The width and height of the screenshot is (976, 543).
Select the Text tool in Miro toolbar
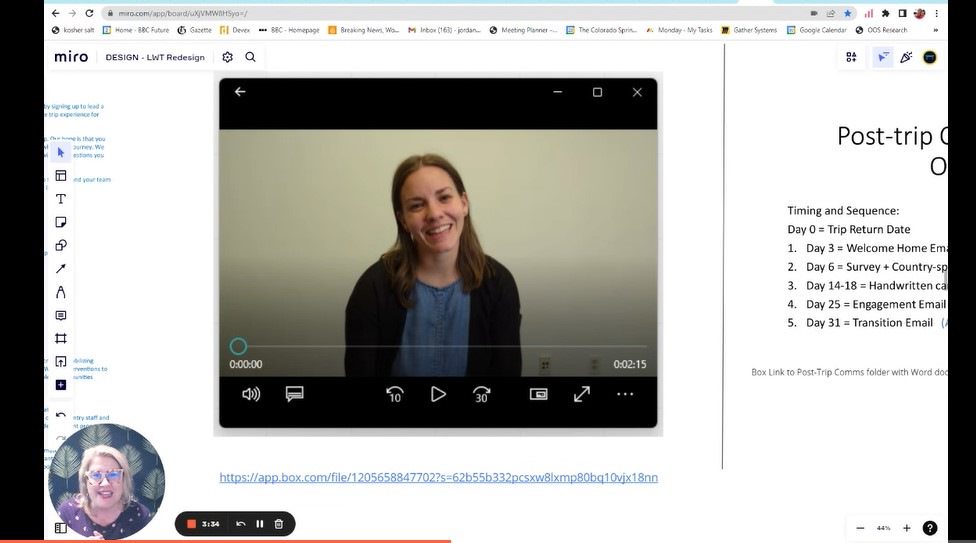click(61, 199)
